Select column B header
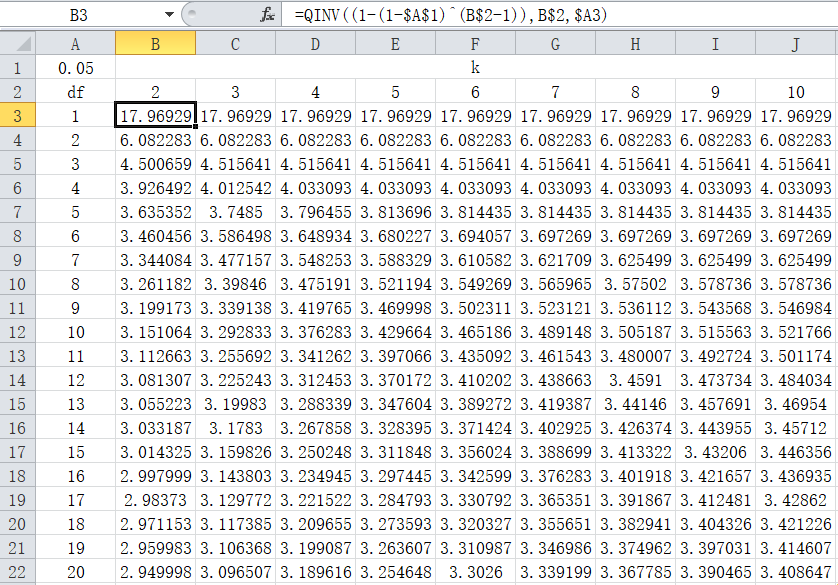Screen dimensions: 838x585 tap(156, 43)
